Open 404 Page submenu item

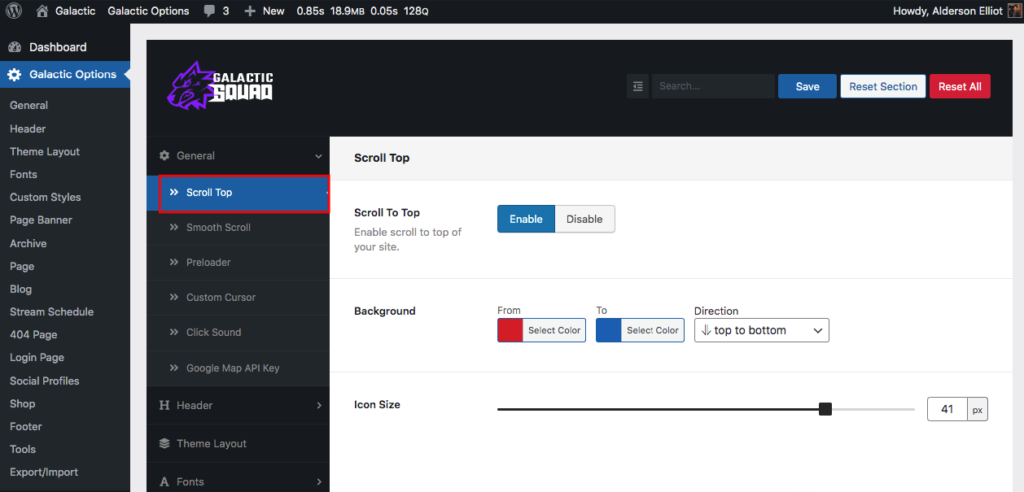(33, 335)
